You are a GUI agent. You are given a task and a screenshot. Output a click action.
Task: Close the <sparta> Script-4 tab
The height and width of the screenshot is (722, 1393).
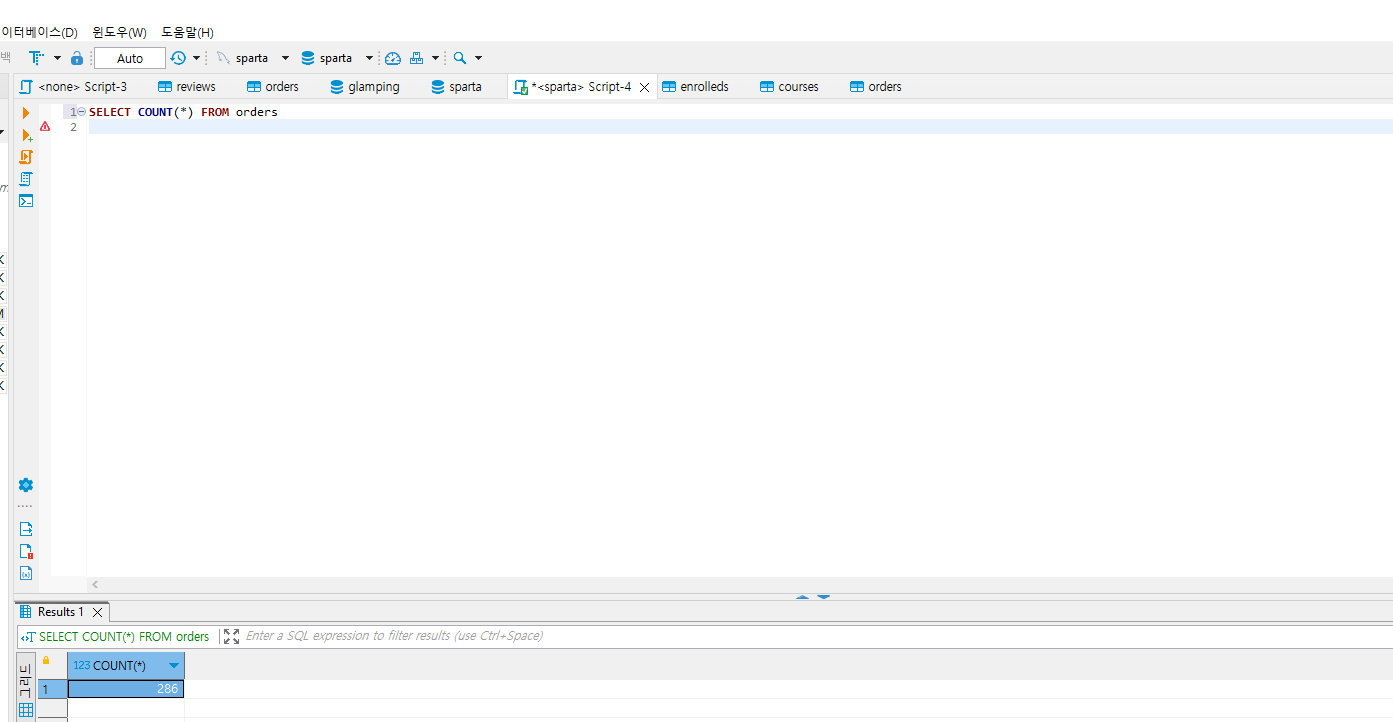645,88
